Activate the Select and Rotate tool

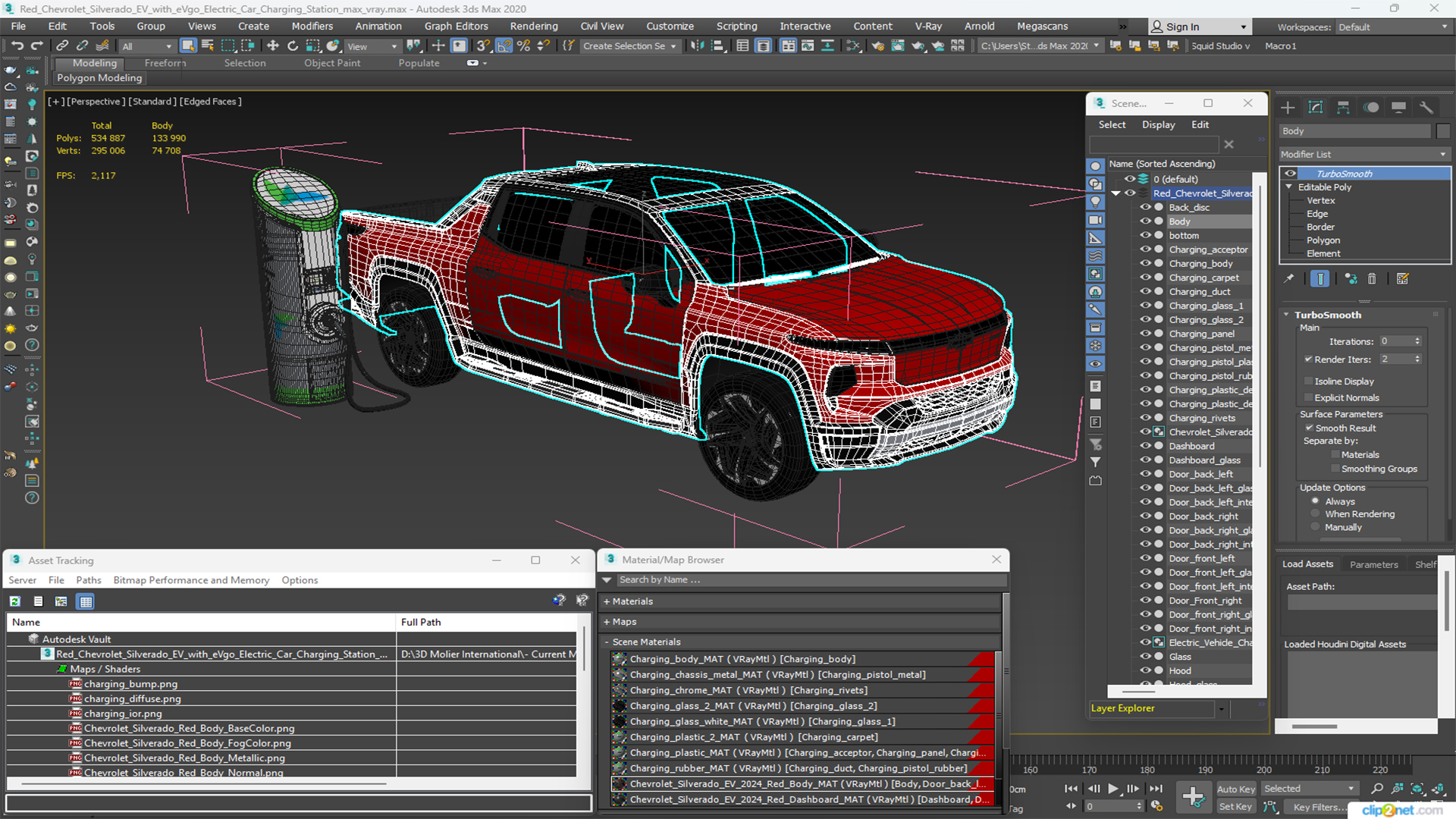click(293, 46)
